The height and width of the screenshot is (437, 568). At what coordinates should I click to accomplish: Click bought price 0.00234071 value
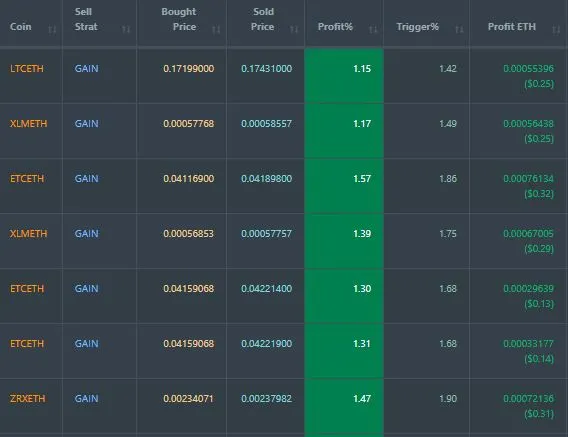[x=188, y=399]
